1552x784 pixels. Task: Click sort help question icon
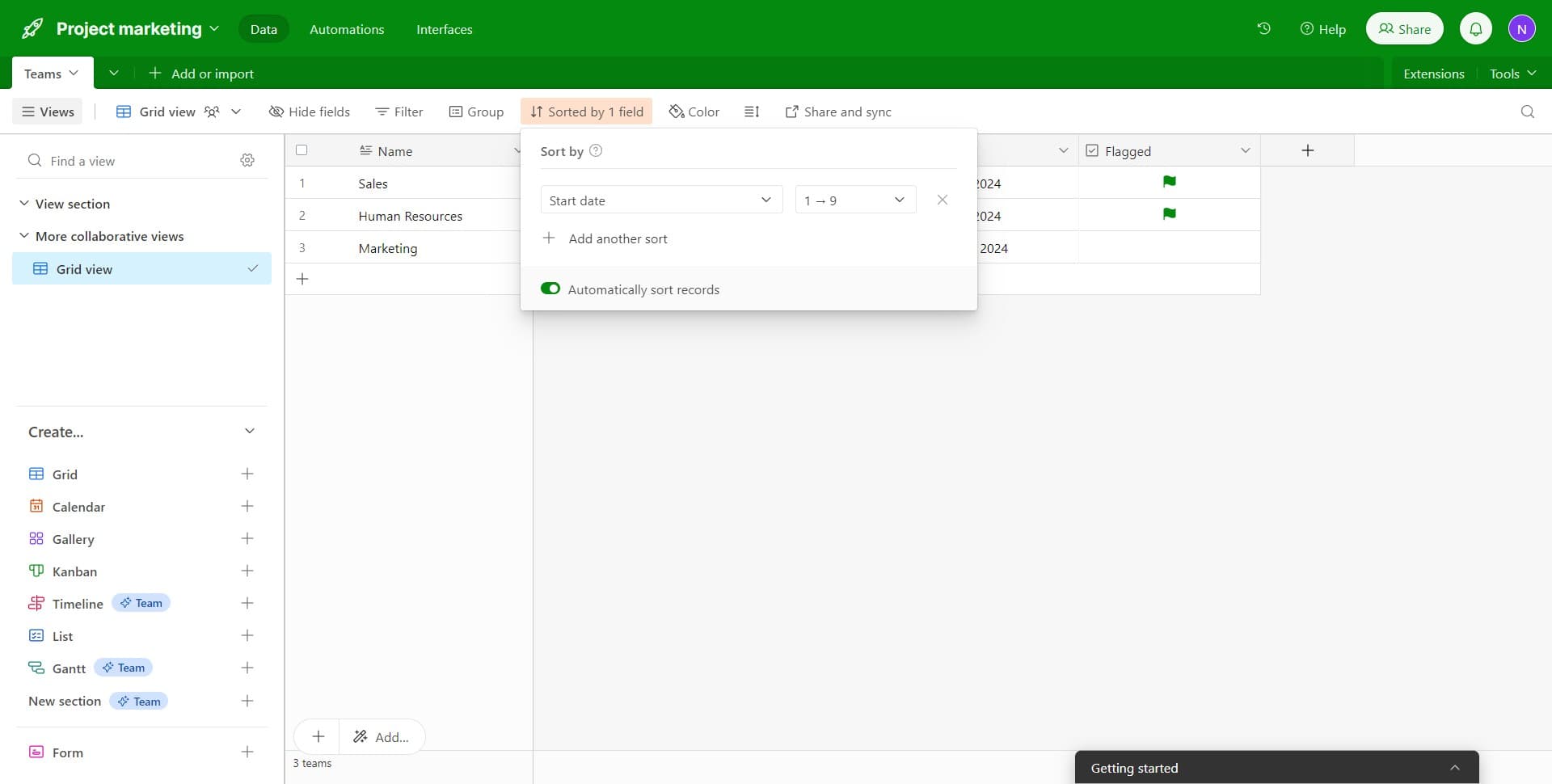596,151
